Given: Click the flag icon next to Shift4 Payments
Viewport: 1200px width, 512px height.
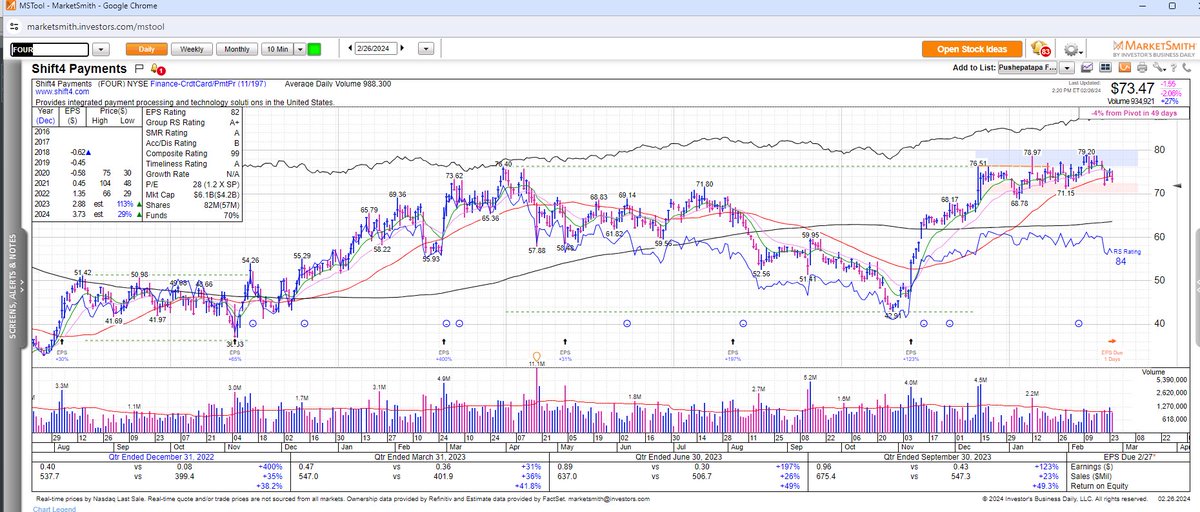Looking at the screenshot, I should [x=139, y=68].
